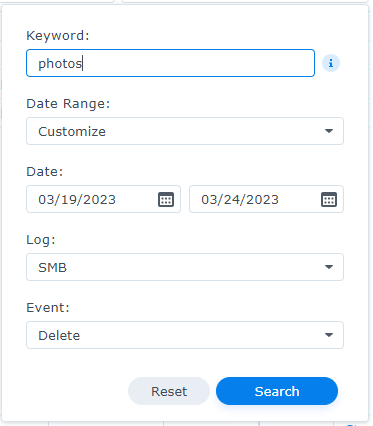The height and width of the screenshot is (426, 373).
Task: Click the Reset button
Action: click(x=169, y=391)
